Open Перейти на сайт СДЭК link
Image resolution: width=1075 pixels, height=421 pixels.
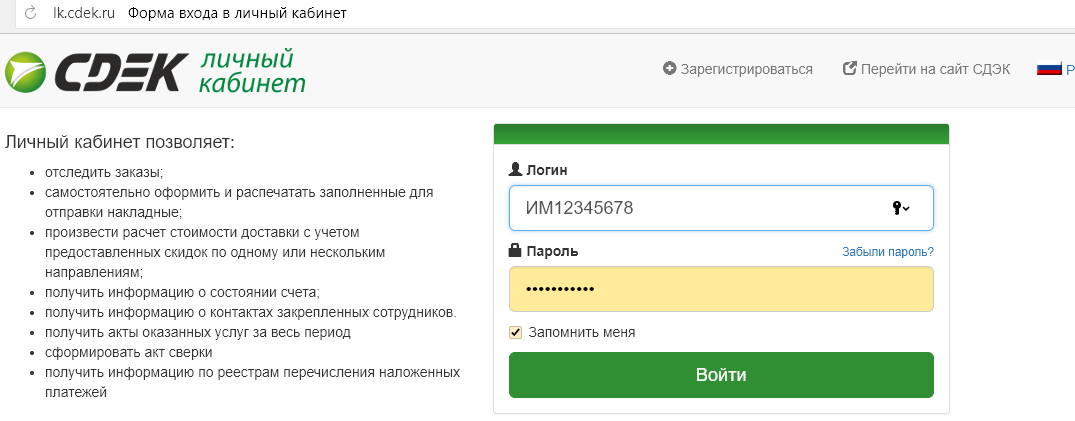click(935, 69)
